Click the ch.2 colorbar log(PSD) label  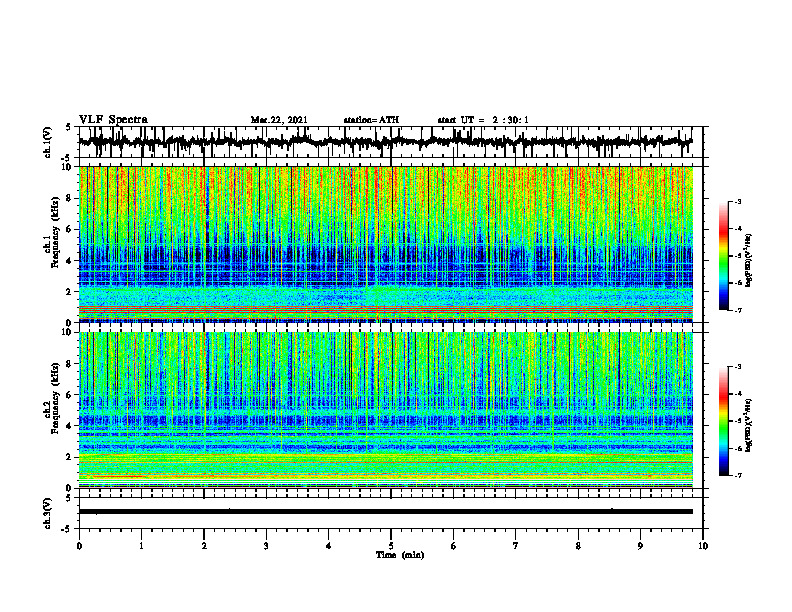point(748,426)
